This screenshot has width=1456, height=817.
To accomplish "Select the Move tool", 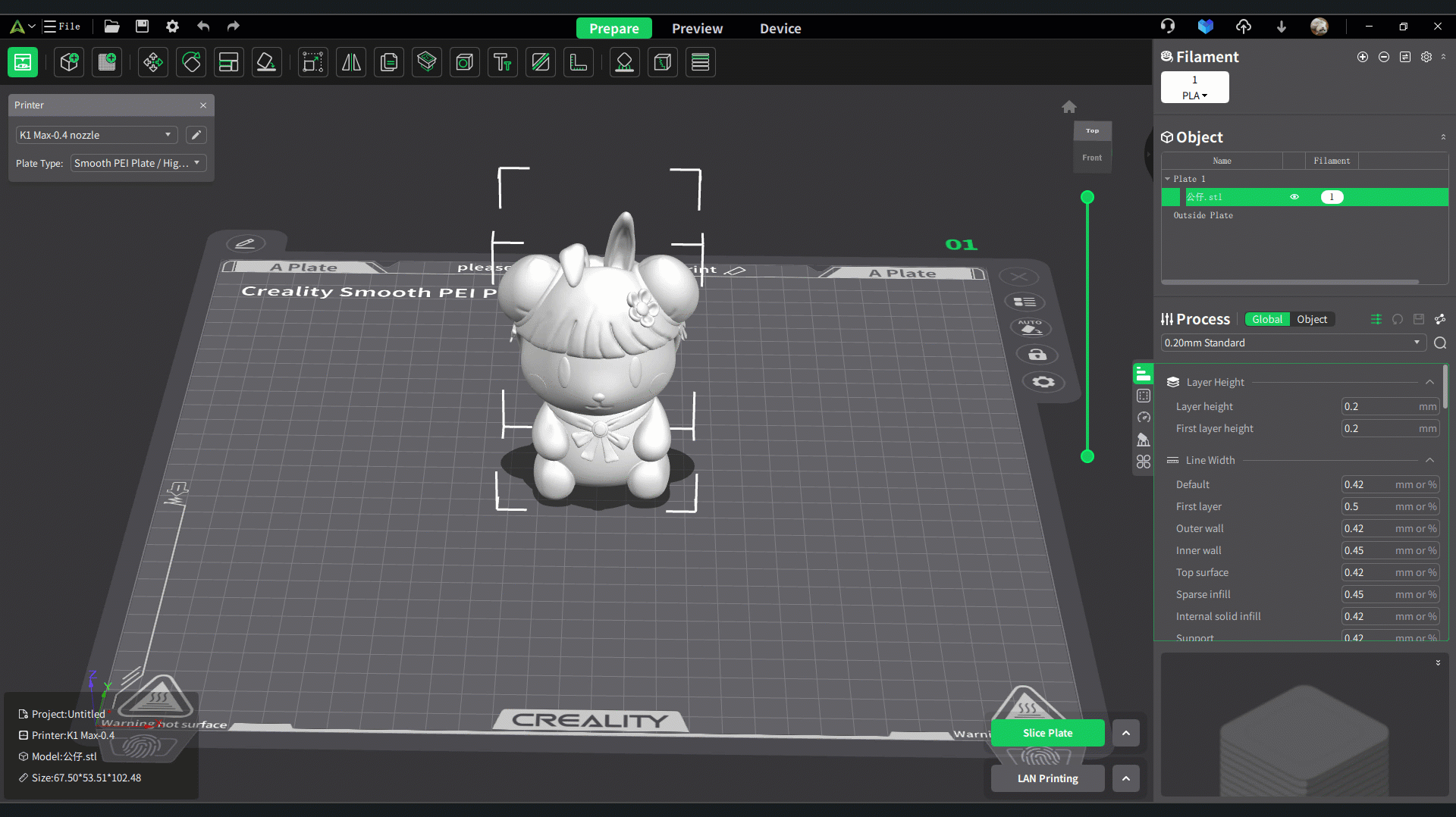I will pos(153,62).
